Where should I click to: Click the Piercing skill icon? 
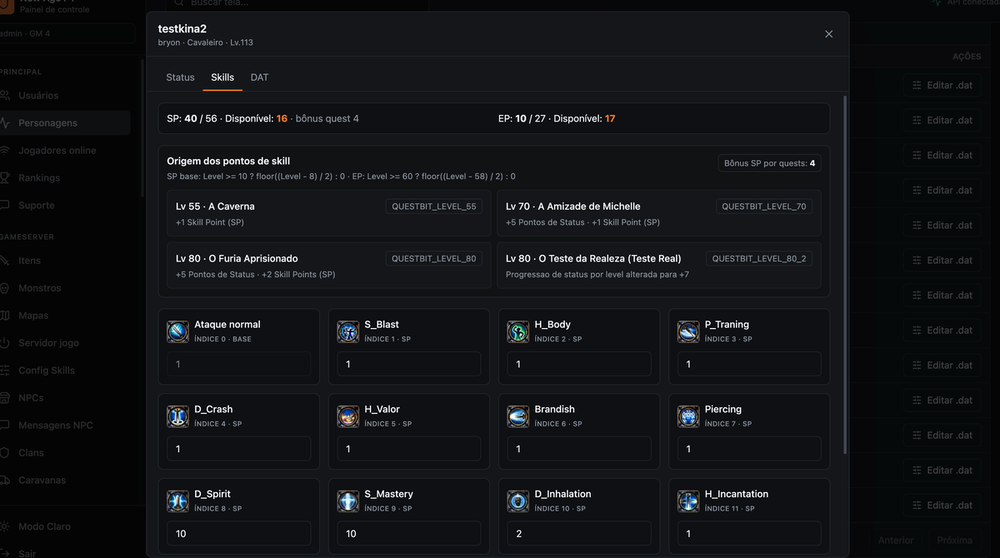688,416
